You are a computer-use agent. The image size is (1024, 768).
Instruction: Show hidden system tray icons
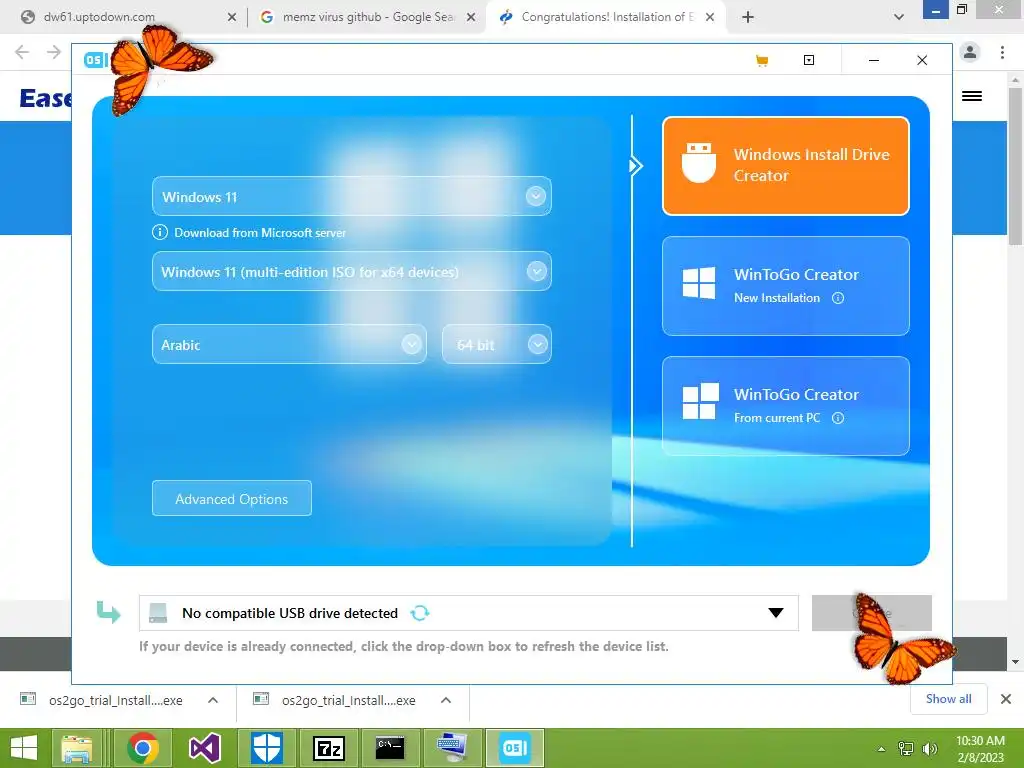[x=881, y=749]
